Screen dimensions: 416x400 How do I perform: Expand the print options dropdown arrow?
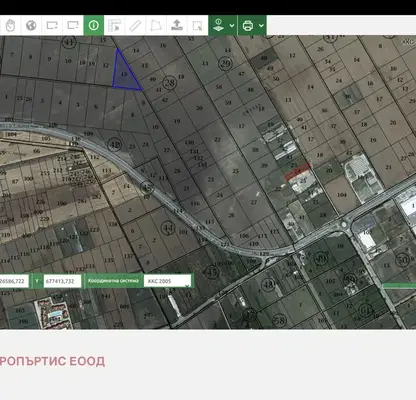point(261,26)
